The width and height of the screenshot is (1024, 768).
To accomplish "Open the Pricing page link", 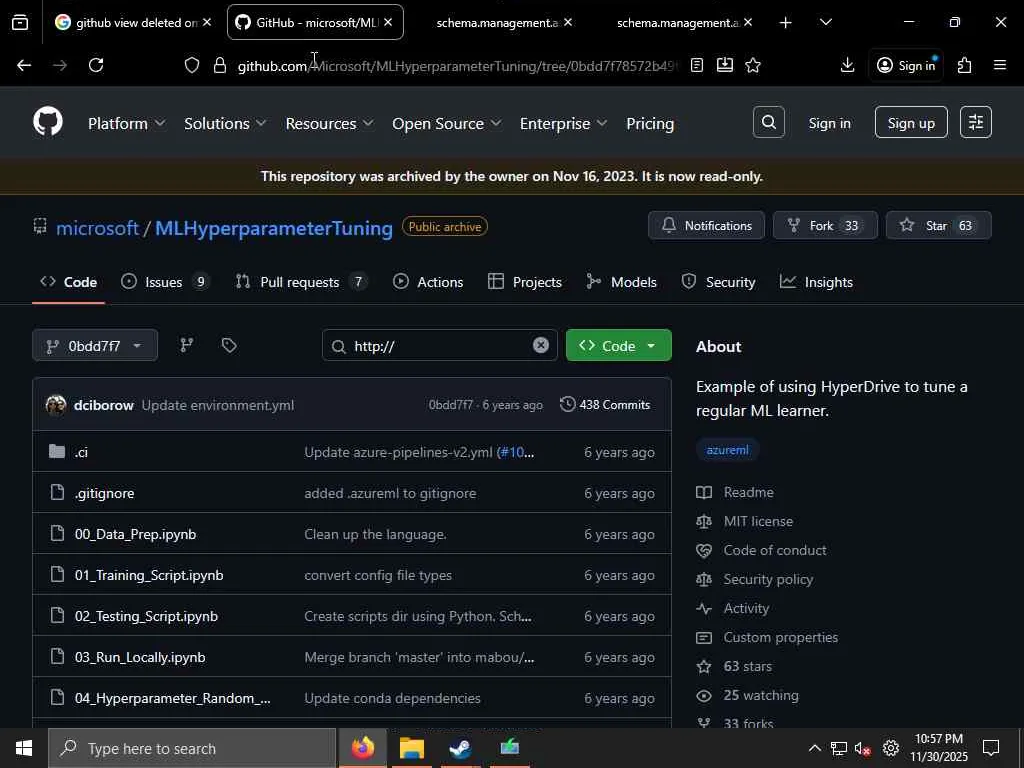I will [650, 123].
